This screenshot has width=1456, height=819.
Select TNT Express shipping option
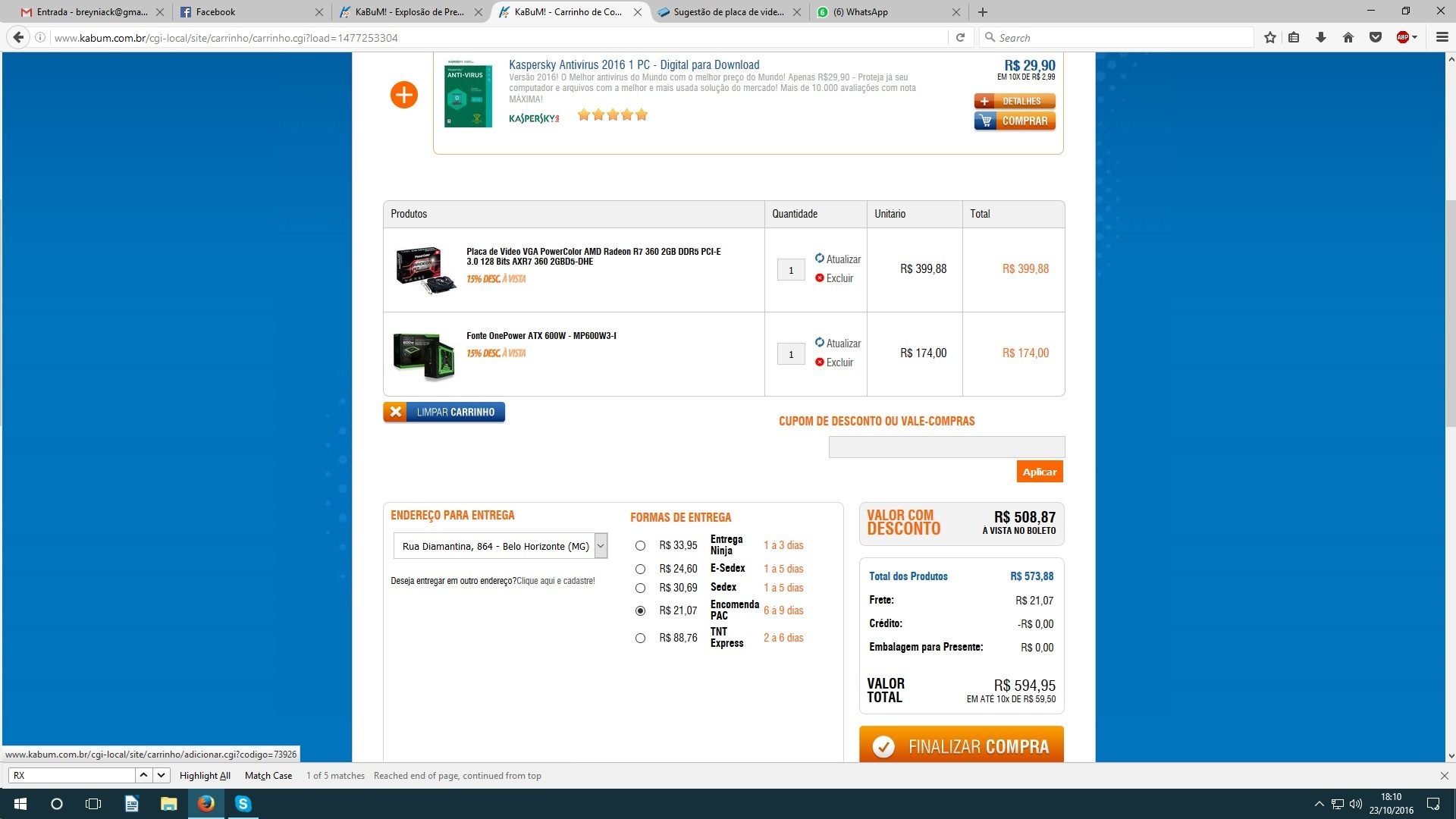(x=640, y=638)
